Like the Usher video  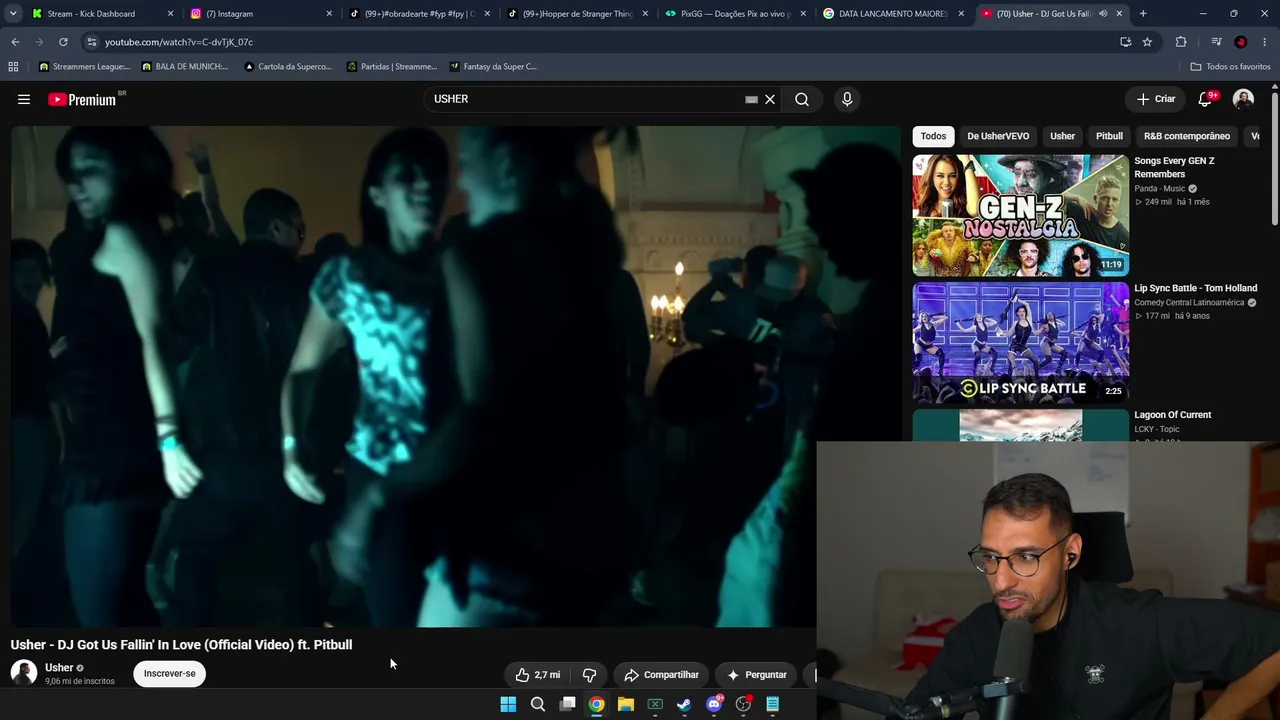(x=538, y=675)
